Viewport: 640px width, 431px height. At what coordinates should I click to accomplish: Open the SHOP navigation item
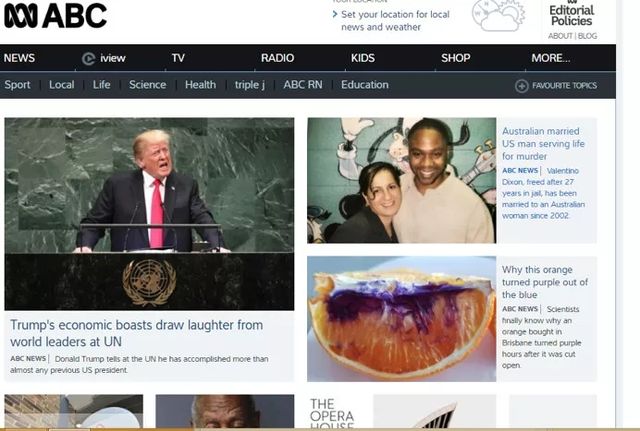(x=455, y=58)
